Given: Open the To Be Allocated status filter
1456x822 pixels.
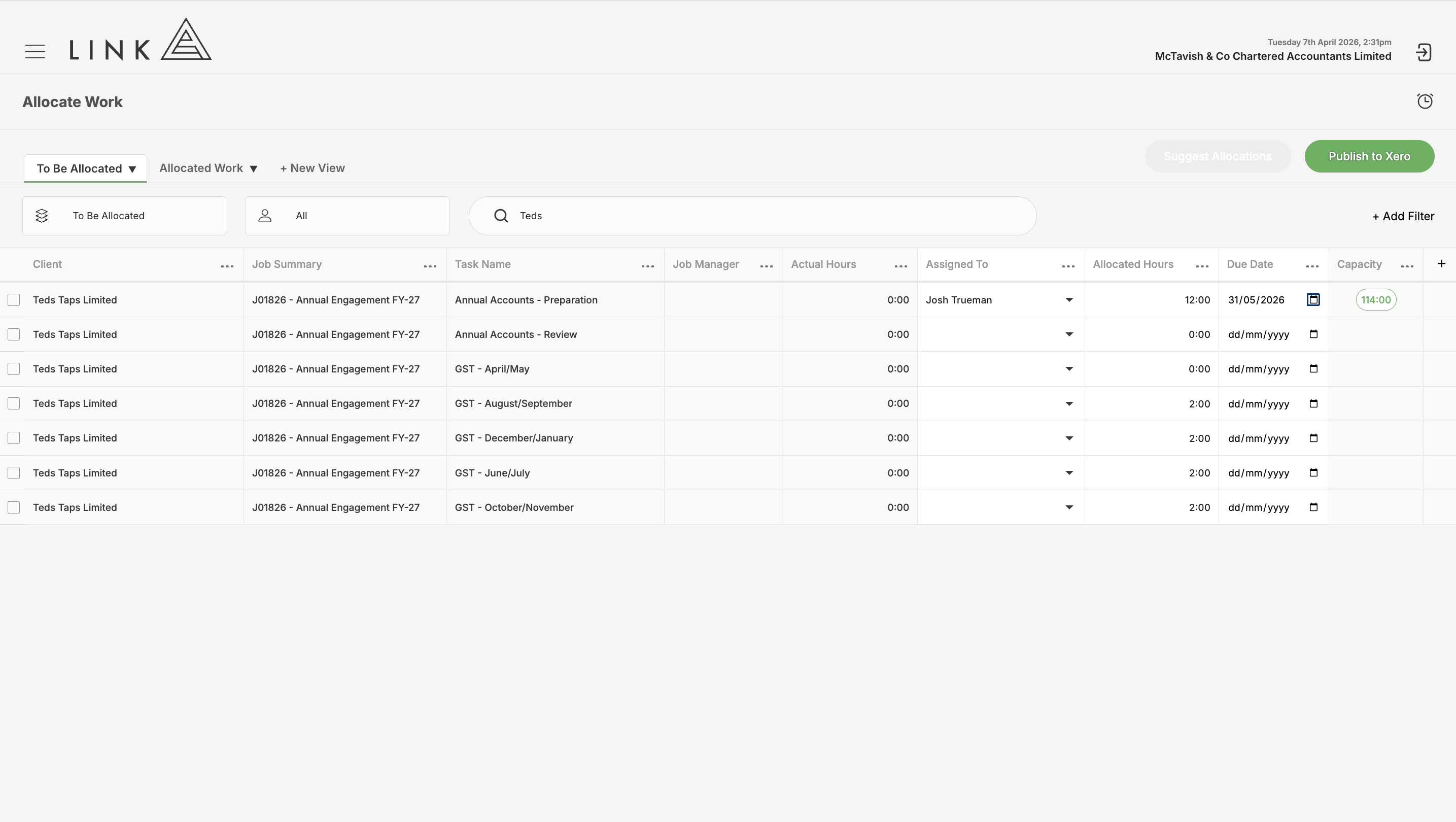Looking at the screenshot, I should [124, 216].
